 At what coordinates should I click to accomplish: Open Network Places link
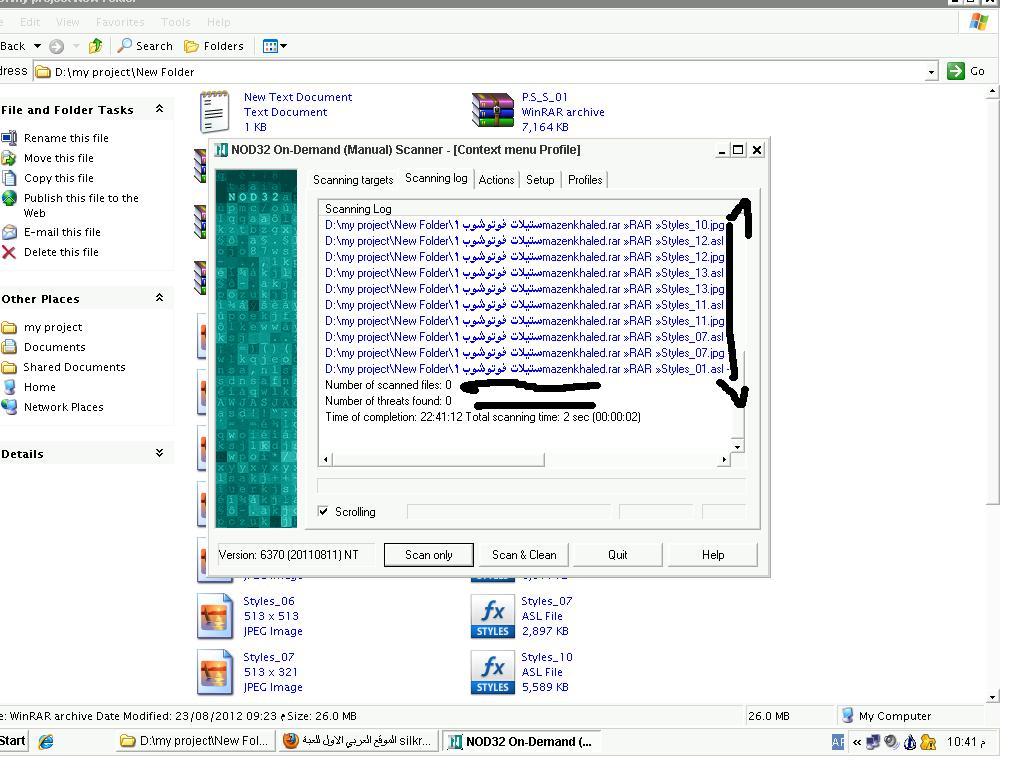point(63,408)
